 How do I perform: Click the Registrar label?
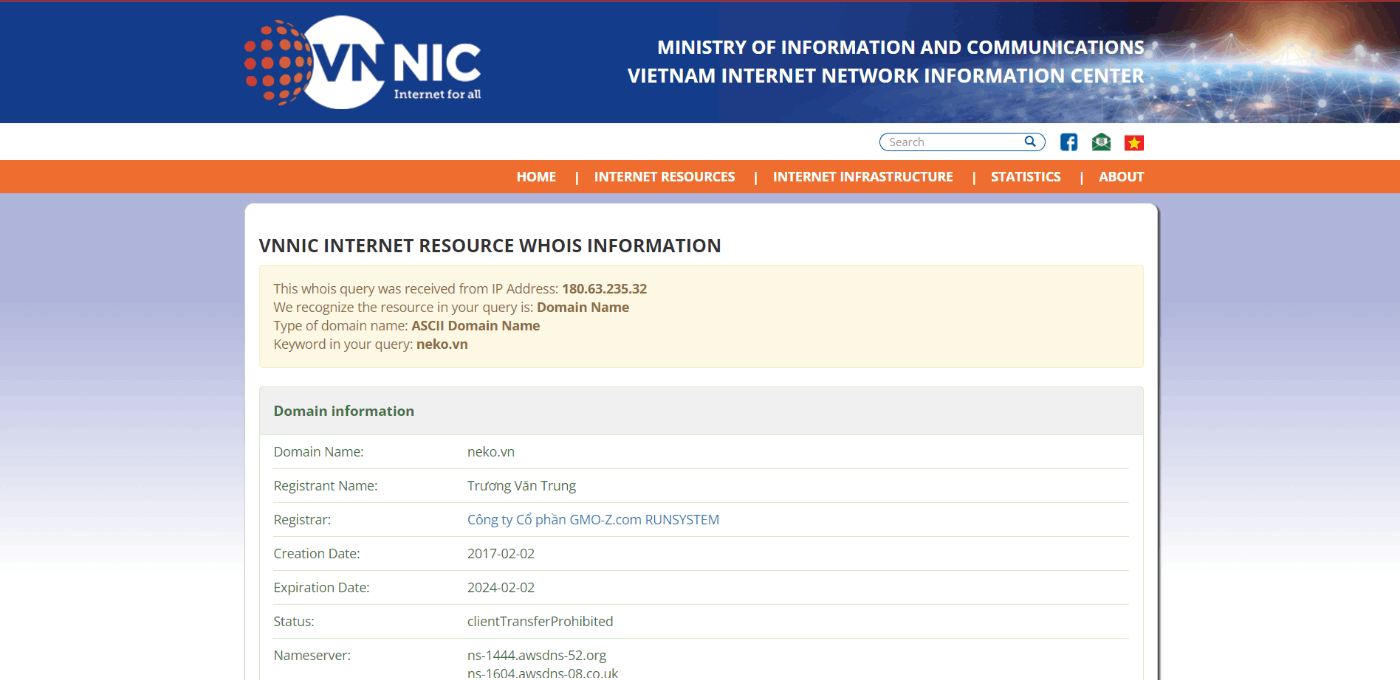302,520
